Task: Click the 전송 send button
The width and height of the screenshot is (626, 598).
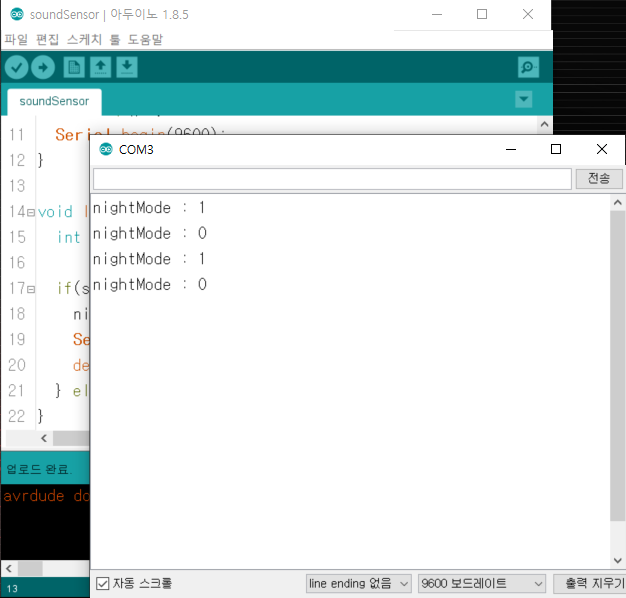Action: pos(599,178)
